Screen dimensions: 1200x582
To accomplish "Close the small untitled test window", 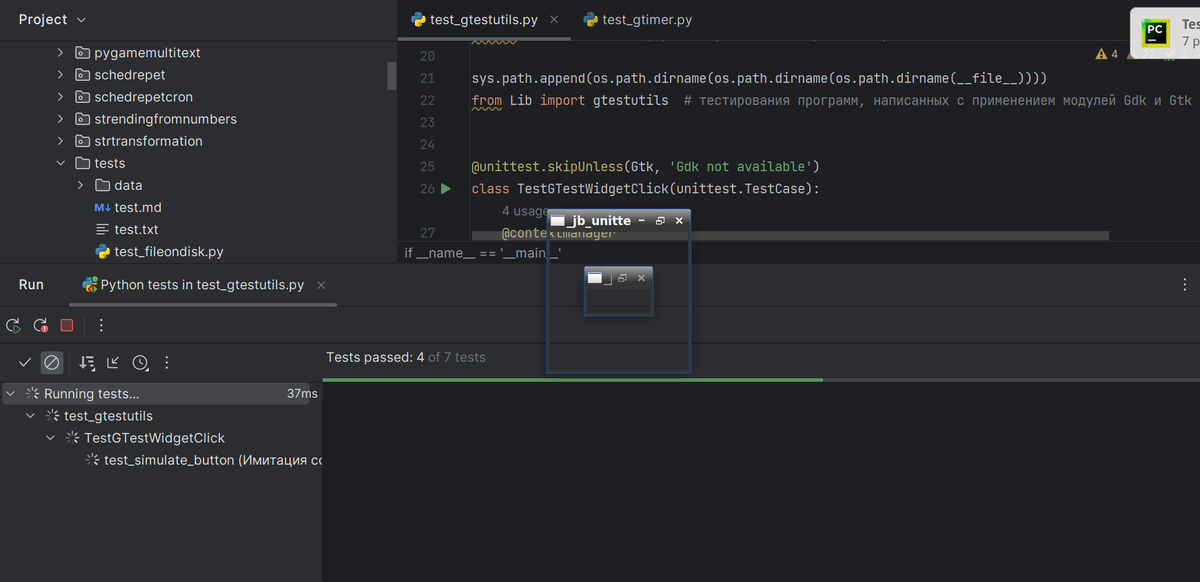I will tap(641, 277).
